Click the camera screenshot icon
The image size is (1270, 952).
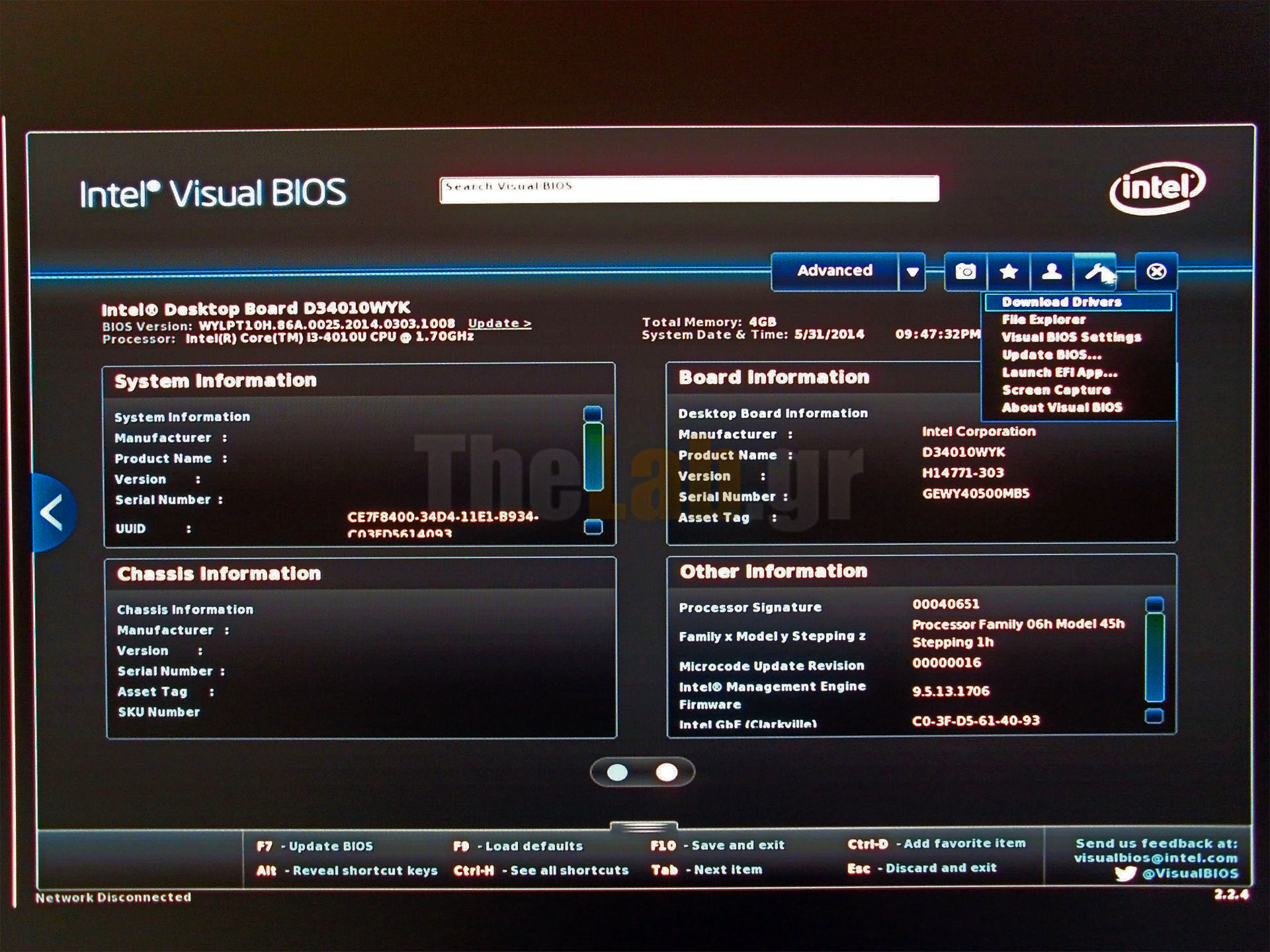point(965,272)
